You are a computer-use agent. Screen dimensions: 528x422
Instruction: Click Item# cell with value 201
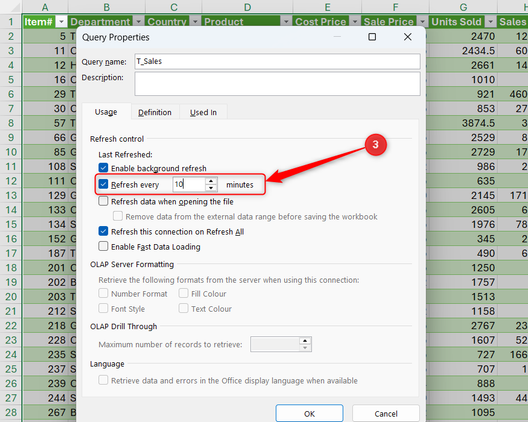coord(45,268)
